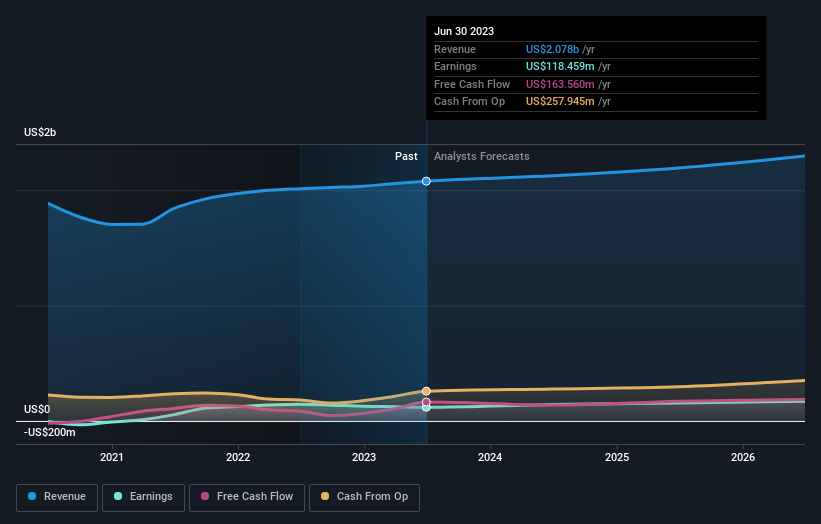Click the blue Revenue legend dot
Image resolution: width=821 pixels, height=524 pixels.
(x=32, y=496)
